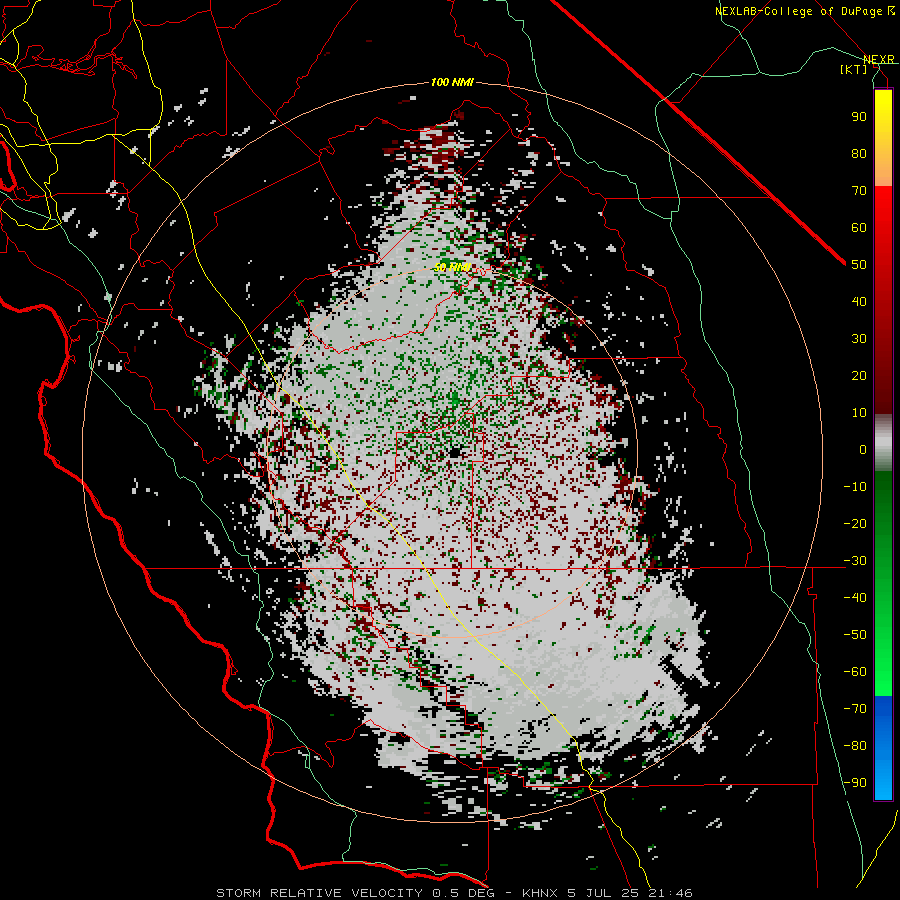This screenshot has width=900, height=900.
Task: Click the black radar site marker at center
Action: [455, 452]
